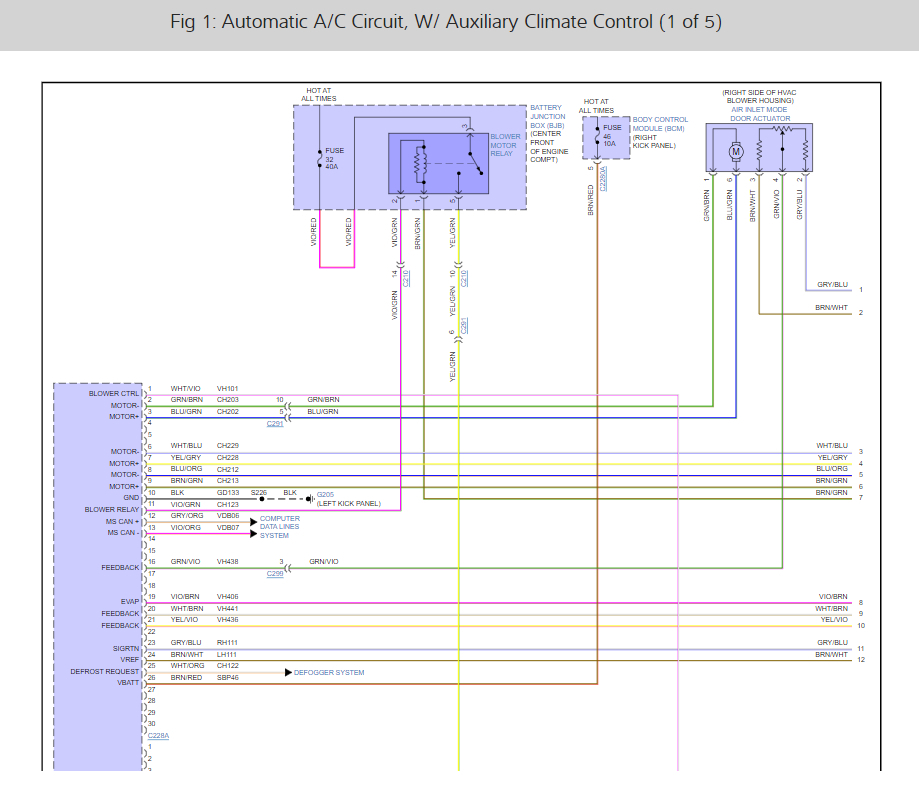
Task: Click the WHT/ORG wire color label at pin 25
Action: click(x=188, y=666)
